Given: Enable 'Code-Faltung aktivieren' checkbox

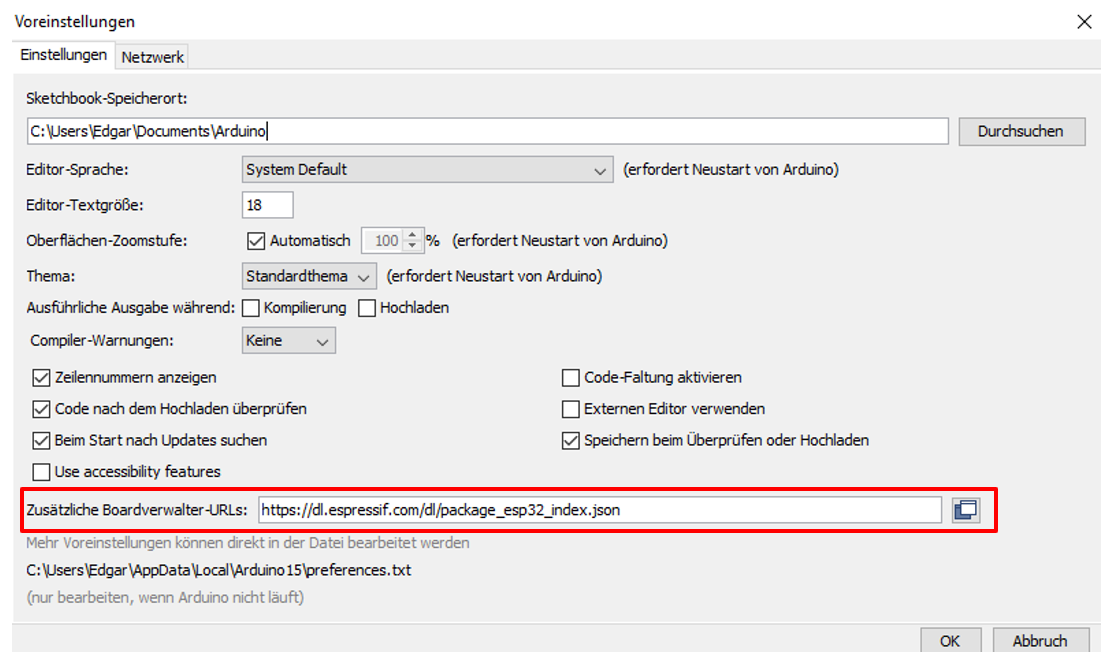Looking at the screenshot, I should coord(570,377).
